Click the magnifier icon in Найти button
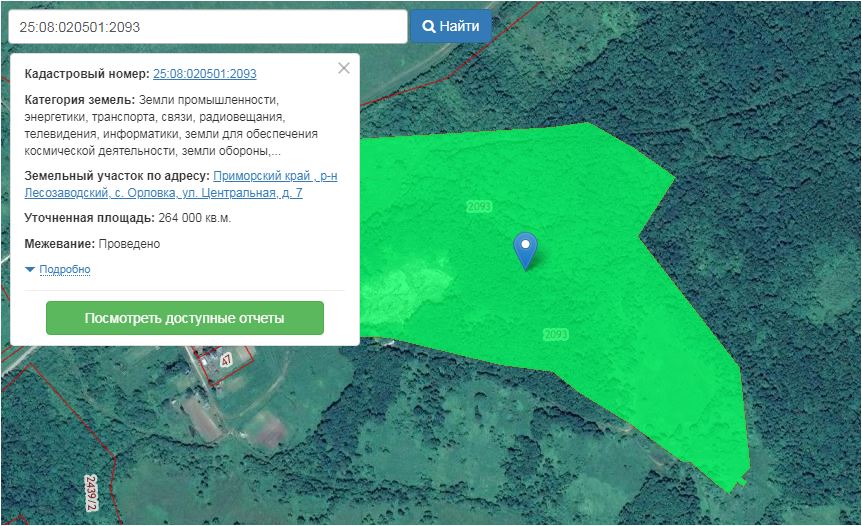 428,26
